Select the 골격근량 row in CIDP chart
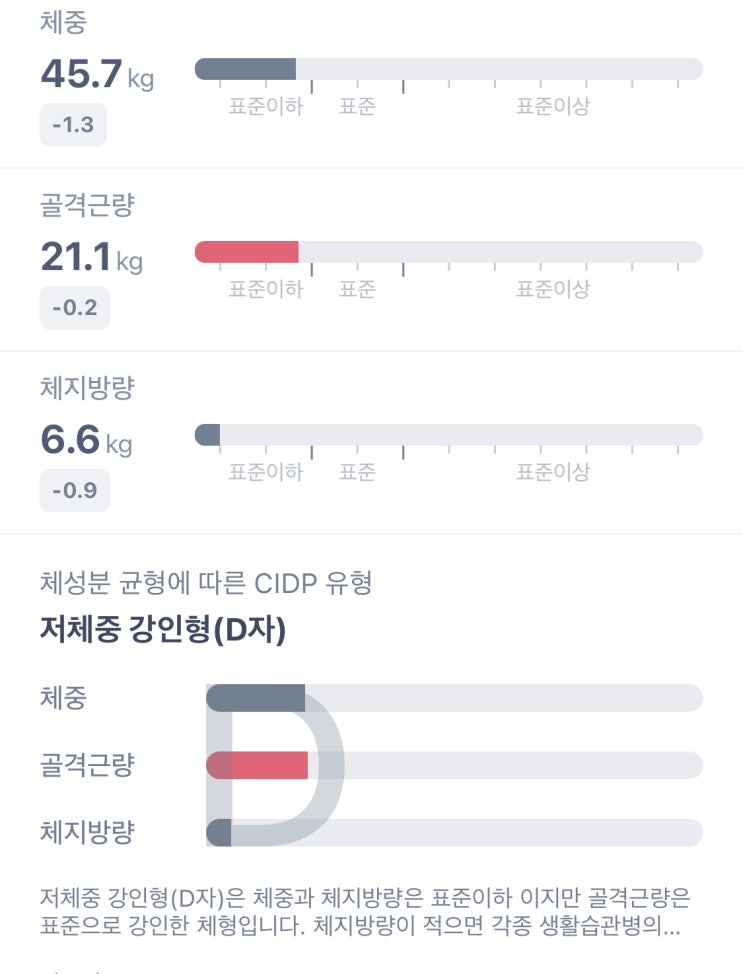743x974 pixels. 372,765
